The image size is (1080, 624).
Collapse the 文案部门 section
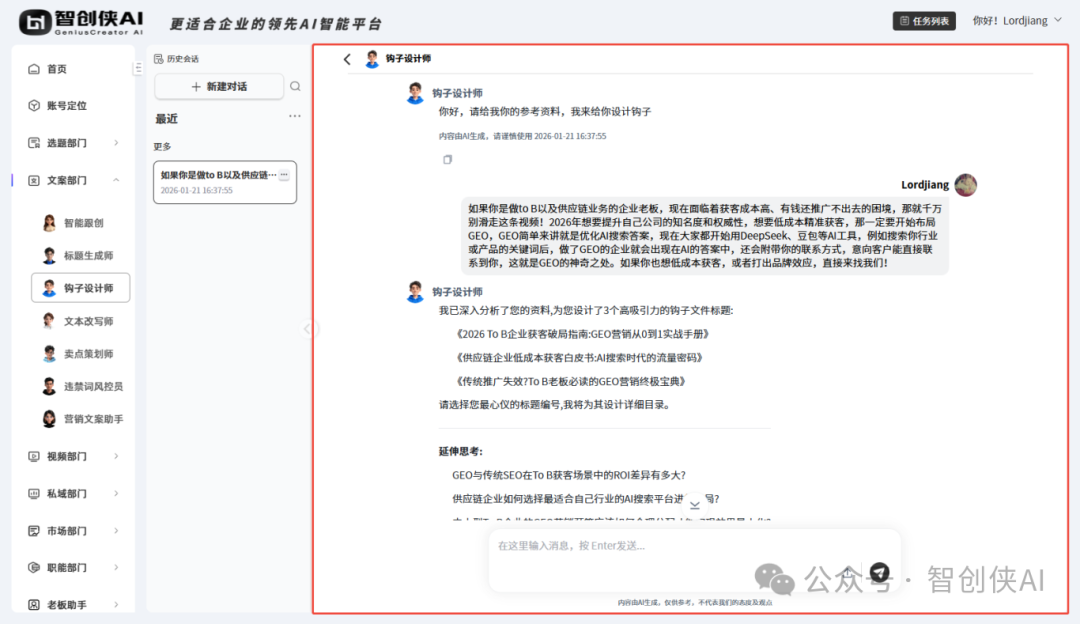pyautogui.click(x=72, y=180)
